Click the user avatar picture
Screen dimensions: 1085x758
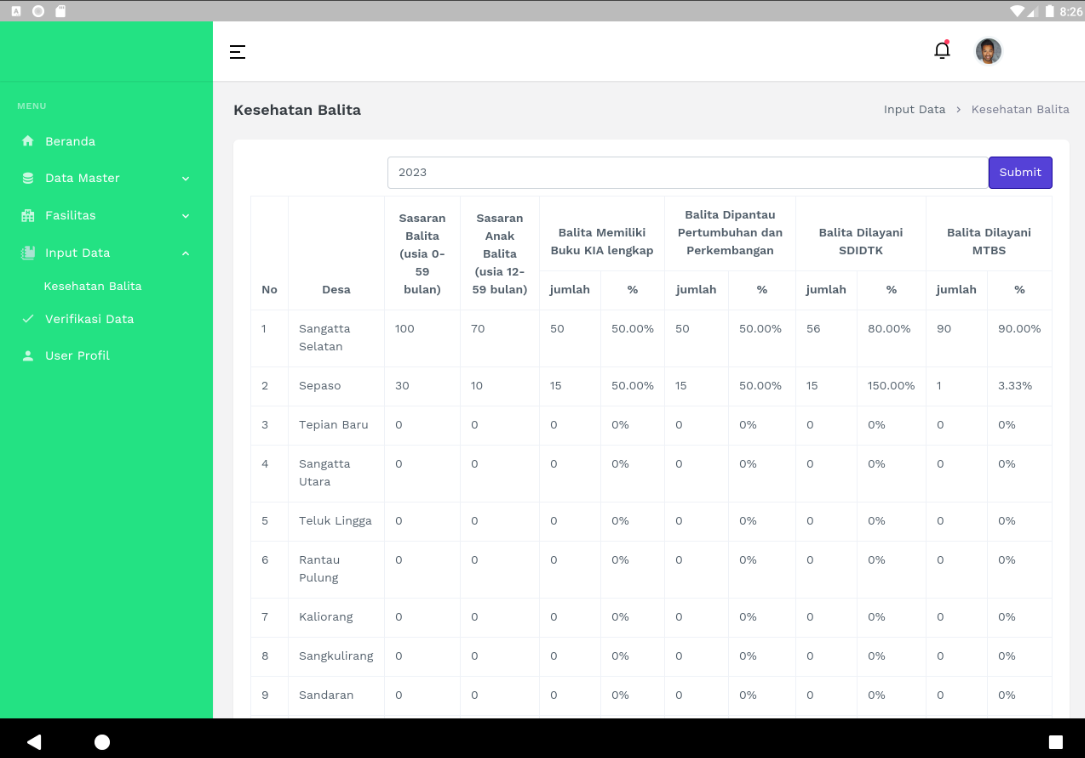(988, 51)
